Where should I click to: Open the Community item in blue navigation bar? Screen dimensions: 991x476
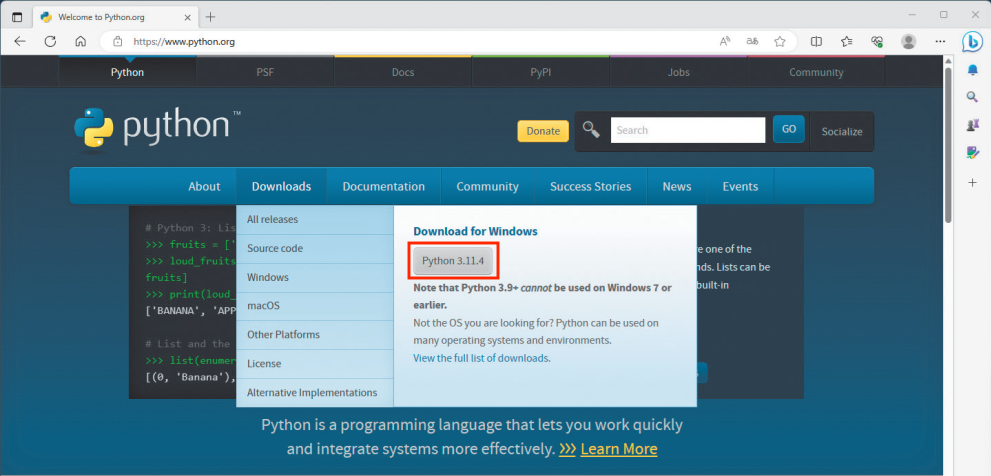pyautogui.click(x=487, y=186)
